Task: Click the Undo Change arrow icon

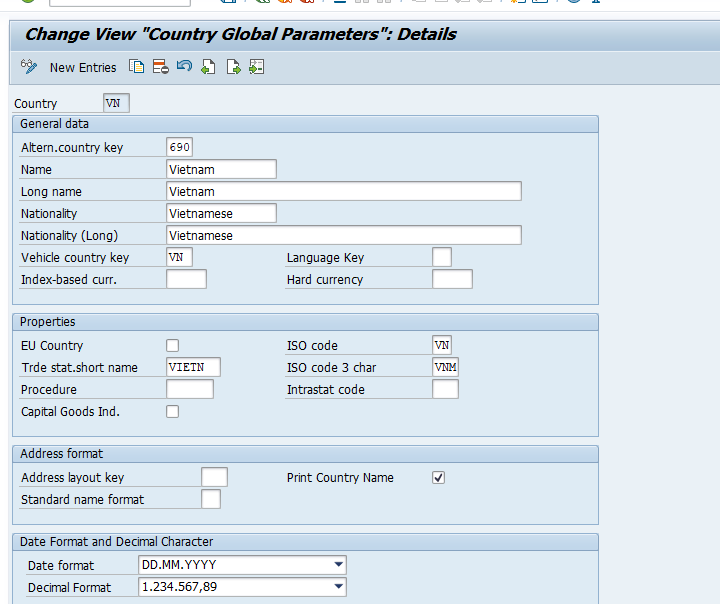Action: point(184,67)
